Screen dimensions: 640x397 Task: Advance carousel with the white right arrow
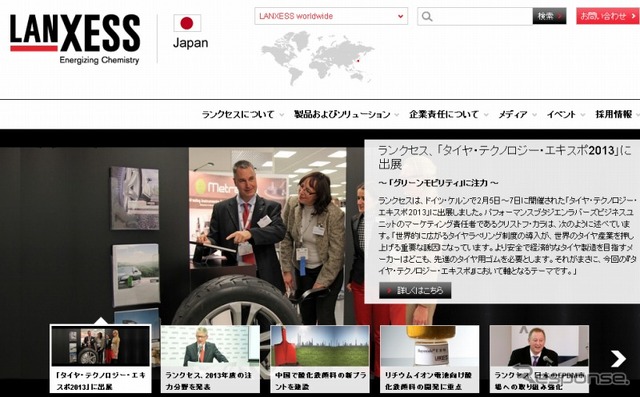(x=618, y=358)
